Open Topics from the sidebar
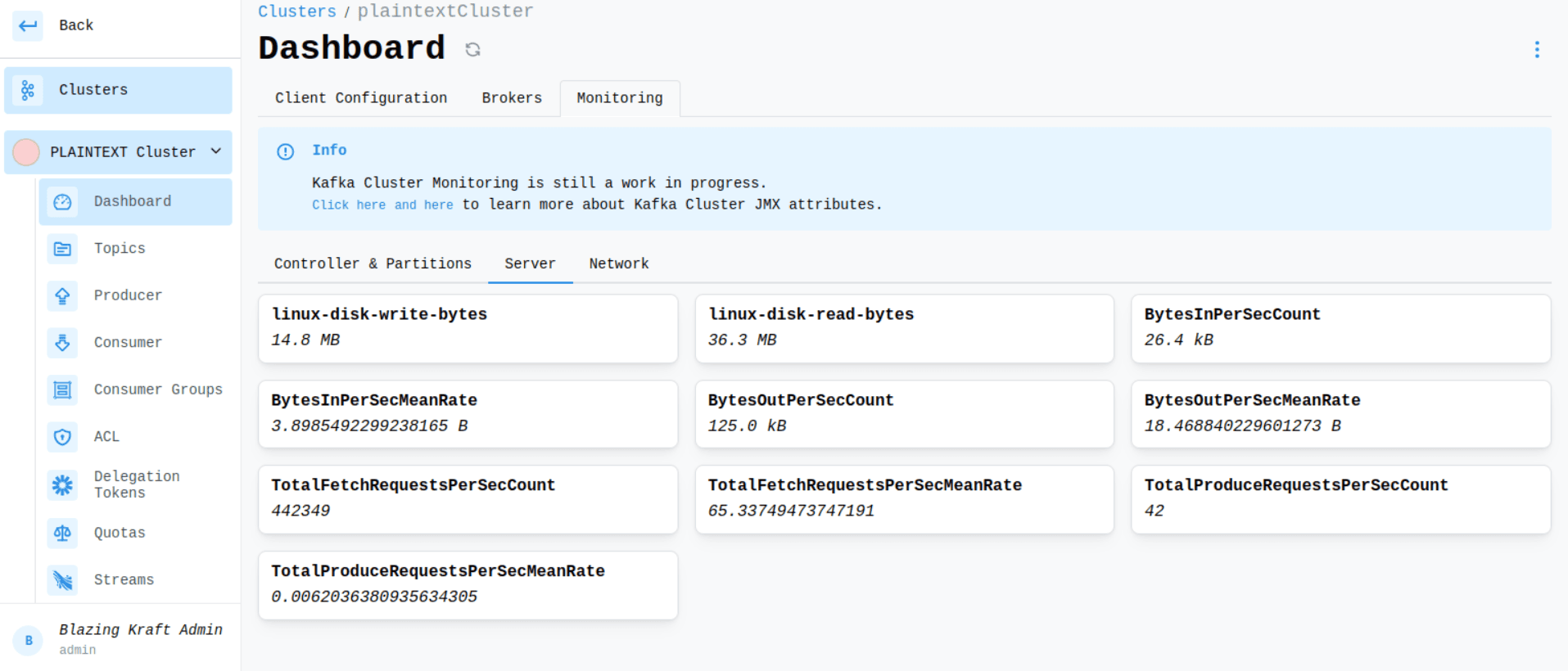The height and width of the screenshot is (671, 1568). point(136,249)
